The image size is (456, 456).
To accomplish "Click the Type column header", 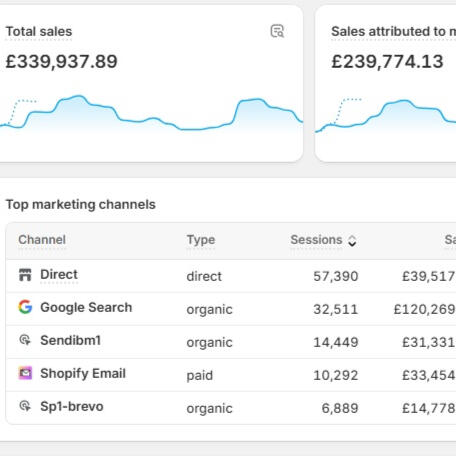I will [x=201, y=240].
